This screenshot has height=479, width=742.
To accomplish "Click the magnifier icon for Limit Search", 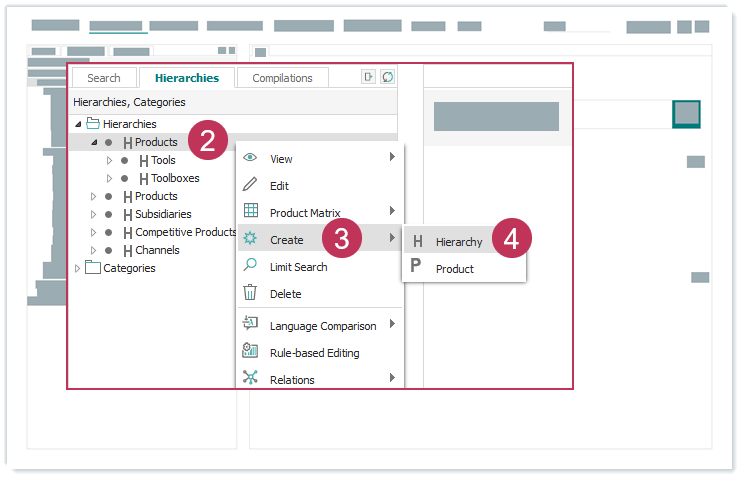I will [x=250, y=266].
